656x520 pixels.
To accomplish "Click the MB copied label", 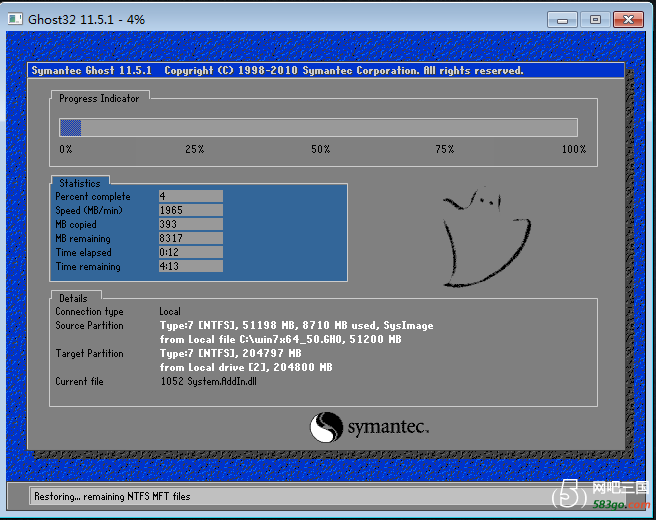I will (x=76, y=225).
